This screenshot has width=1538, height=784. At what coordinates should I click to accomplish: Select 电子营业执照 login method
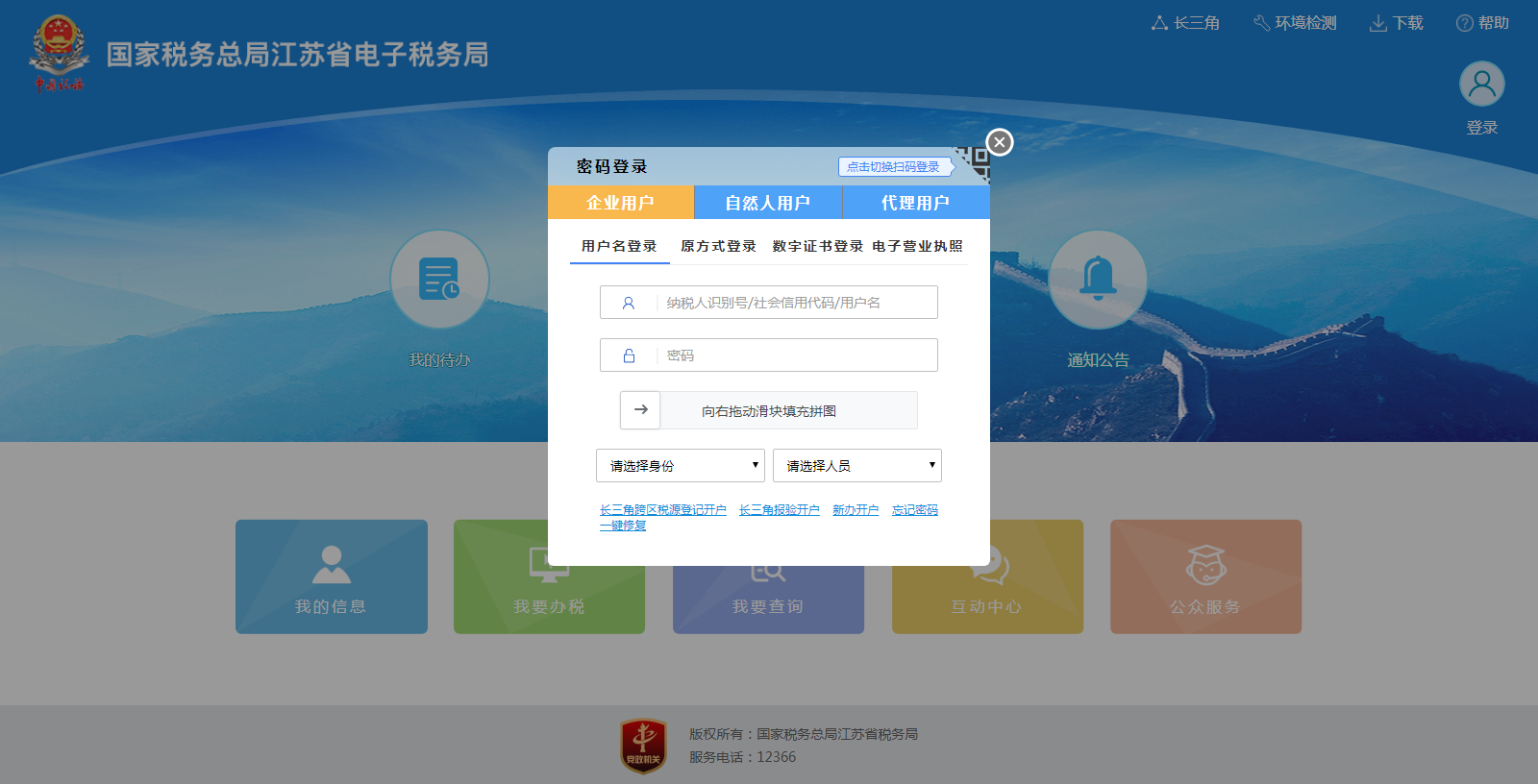tap(917, 247)
